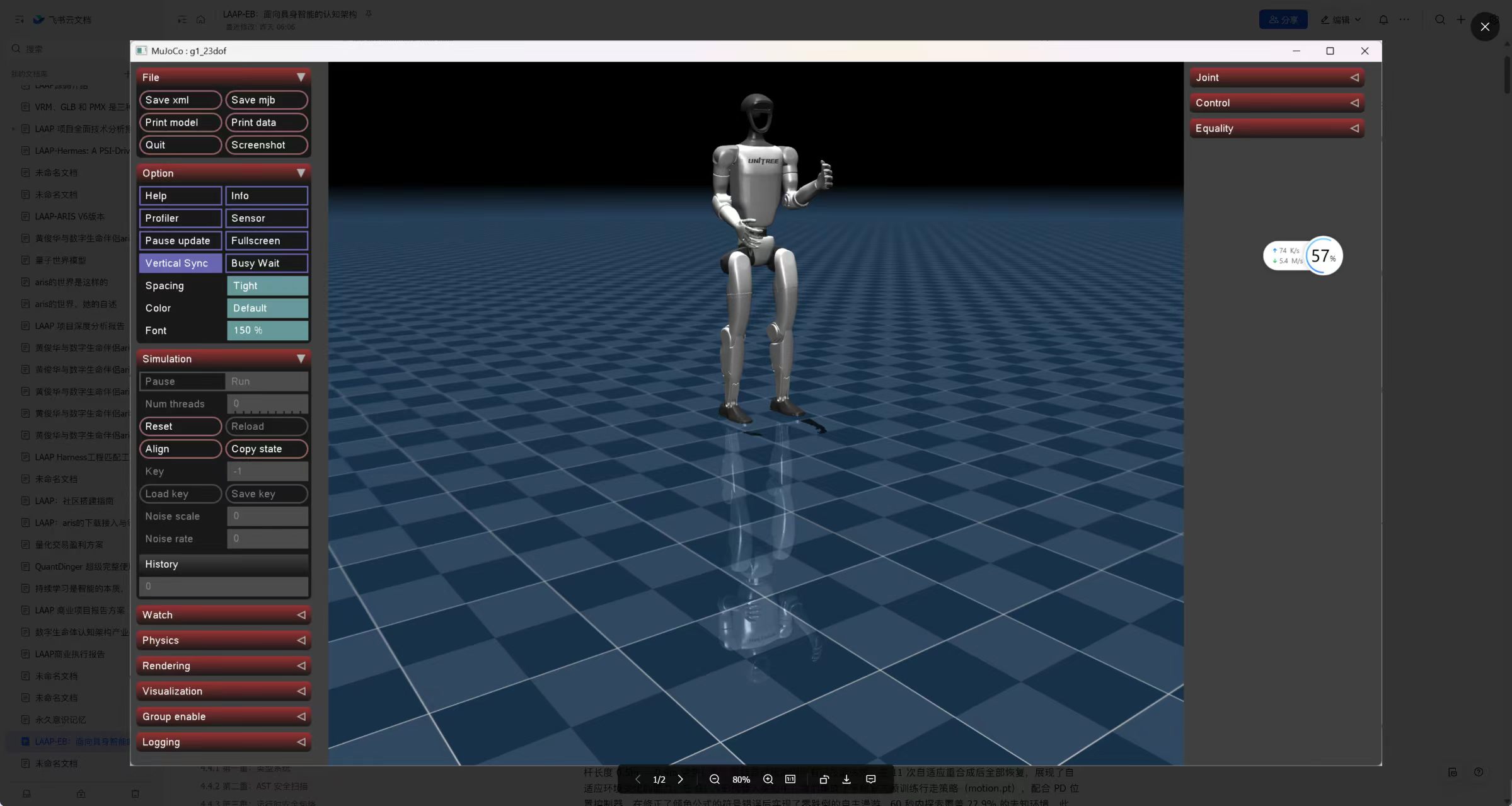
Task: Open the comment icon in viewer toolbar
Action: pos(871,779)
